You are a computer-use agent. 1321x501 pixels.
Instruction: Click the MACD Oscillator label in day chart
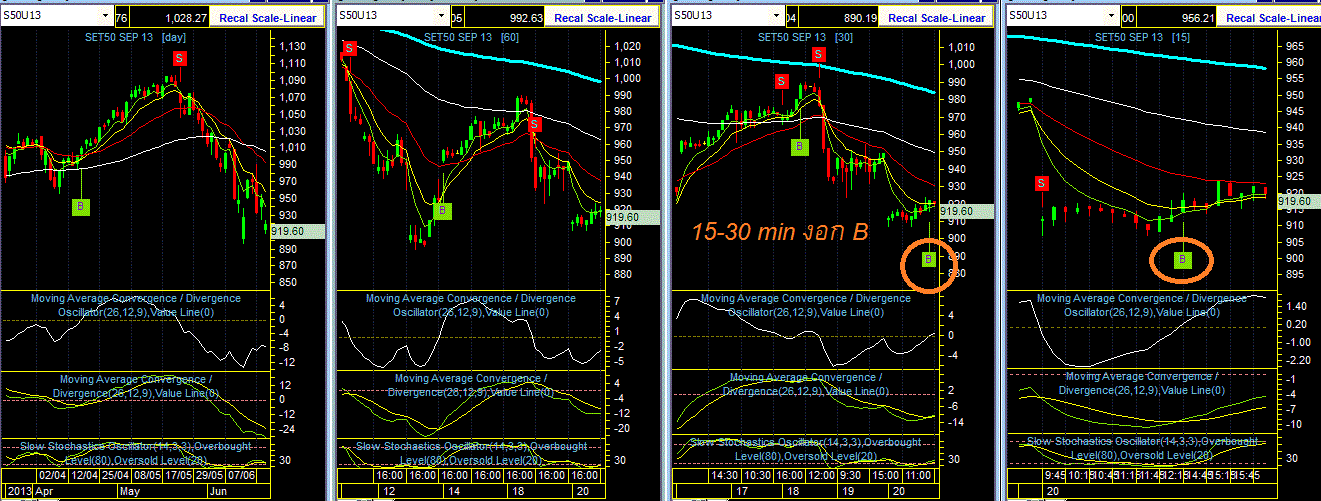[x=135, y=305]
